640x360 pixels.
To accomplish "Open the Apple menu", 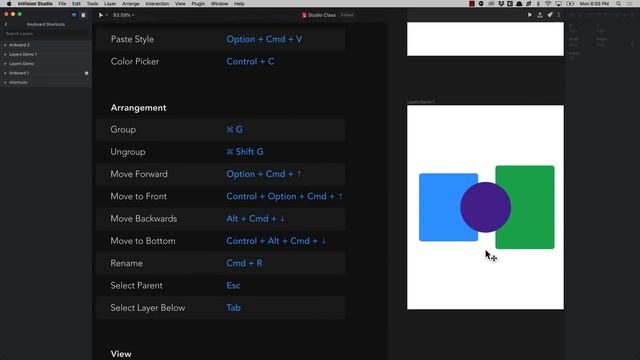I will point(9,4).
